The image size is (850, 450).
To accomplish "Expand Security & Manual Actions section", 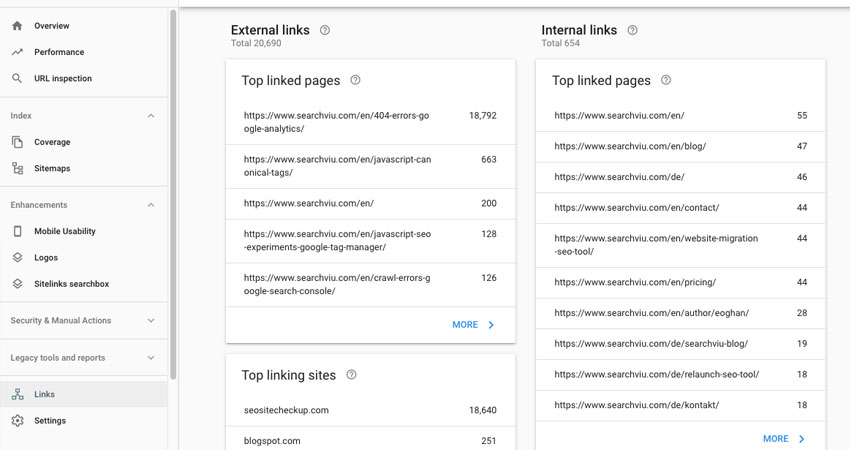I will click(151, 320).
